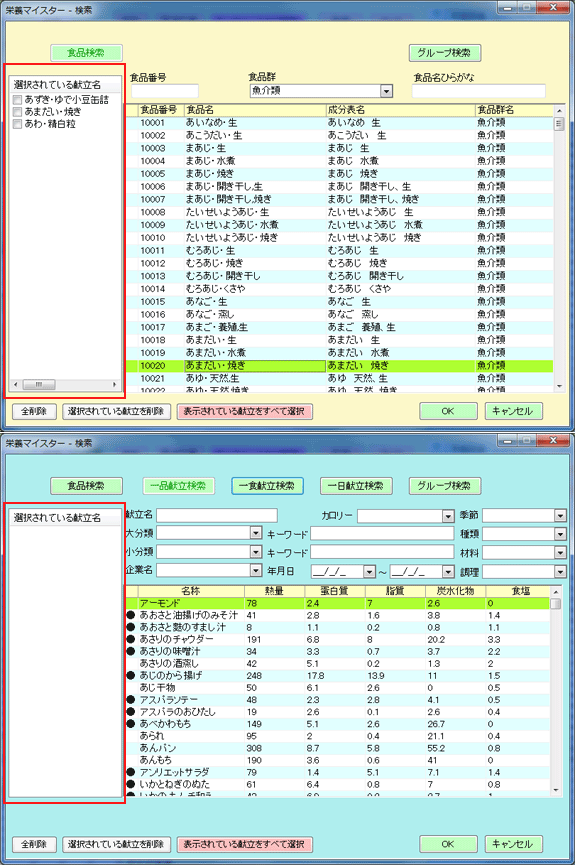The image size is (575, 865).
Task: Click 選択されている献立を削除 in yellow window
Action: point(116,412)
